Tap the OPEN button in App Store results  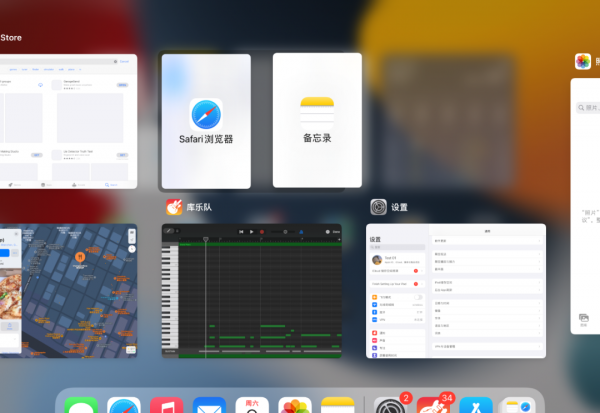(x=122, y=85)
